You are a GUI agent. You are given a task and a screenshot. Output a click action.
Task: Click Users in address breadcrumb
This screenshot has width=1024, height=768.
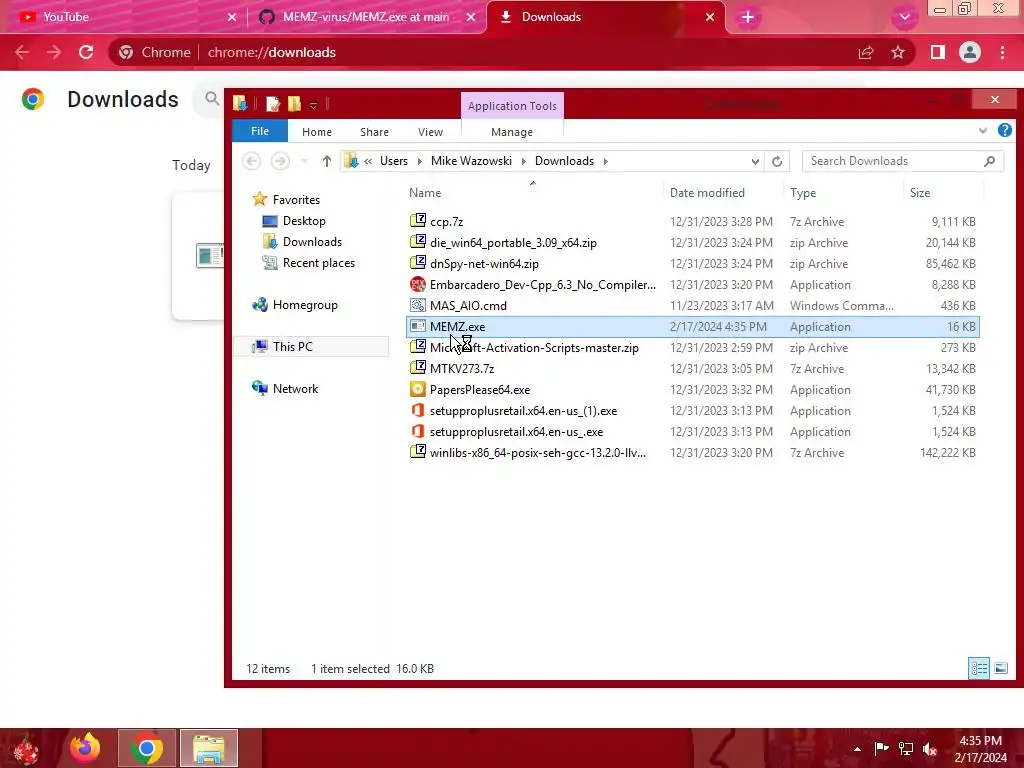(x=394, y=161)
